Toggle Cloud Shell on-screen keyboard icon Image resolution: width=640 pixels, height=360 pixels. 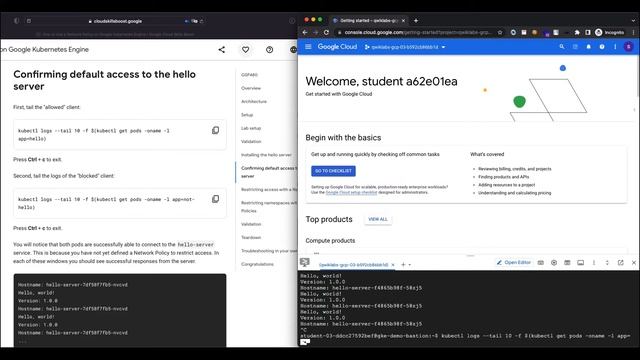tap(540, 263)
